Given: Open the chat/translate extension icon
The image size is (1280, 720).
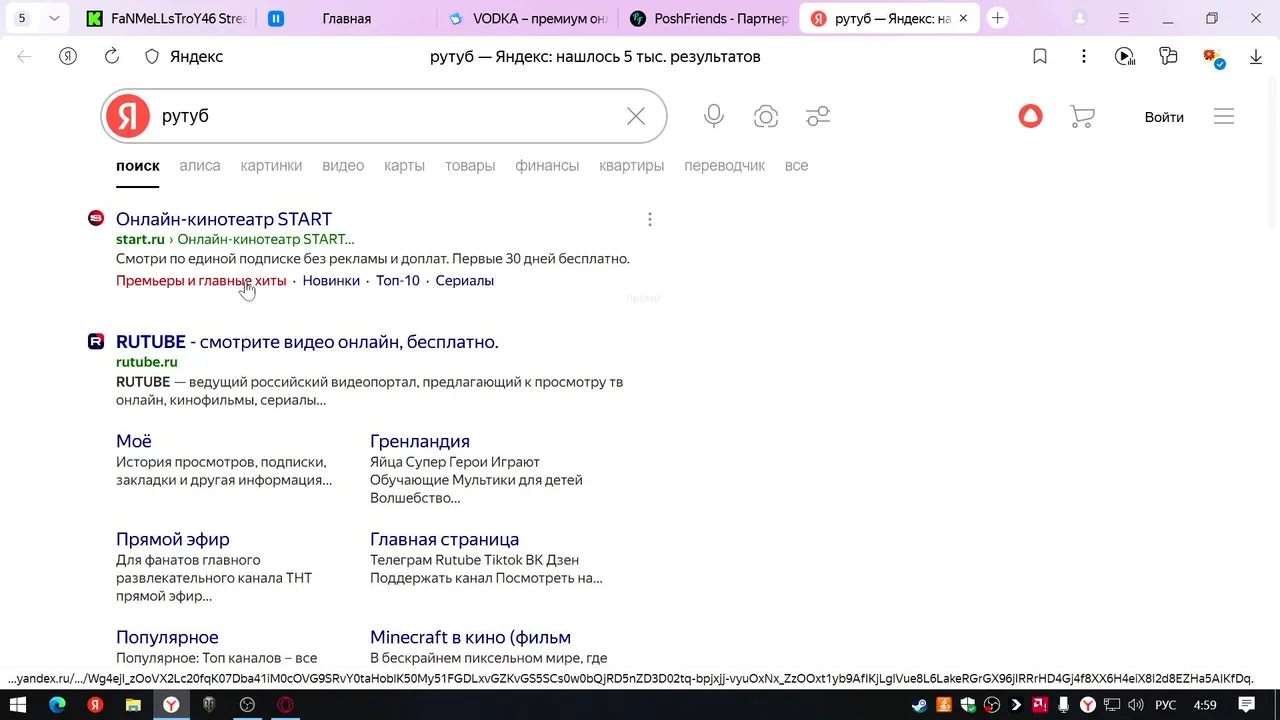Looking at the screenshot, I should (1168, 57).
